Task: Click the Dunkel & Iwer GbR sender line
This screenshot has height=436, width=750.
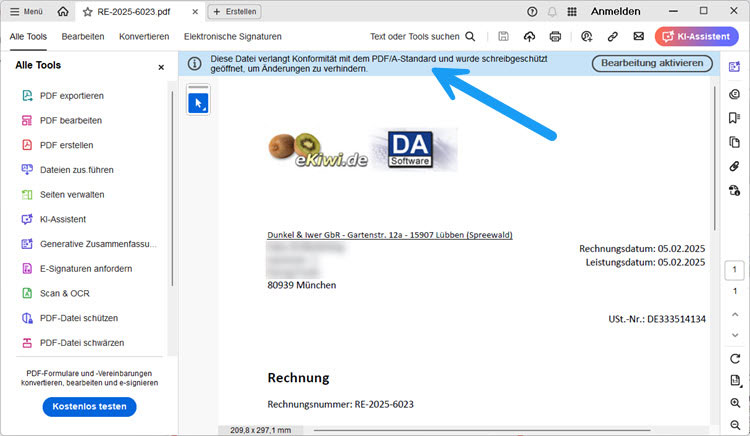Action: point(389,235)
